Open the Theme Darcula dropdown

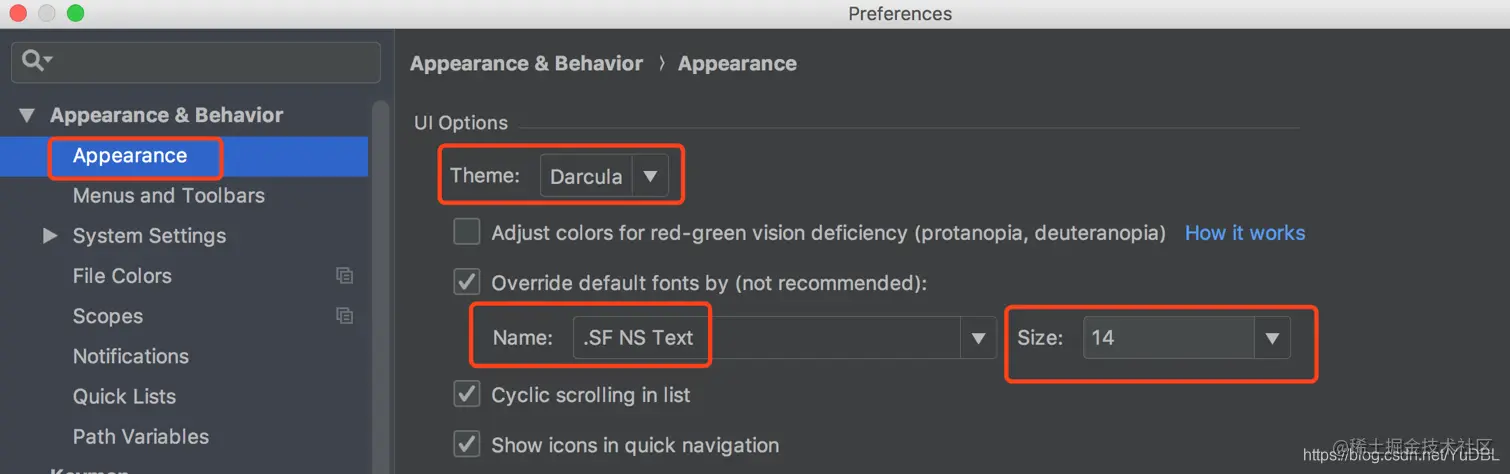[x=603, y=176]
